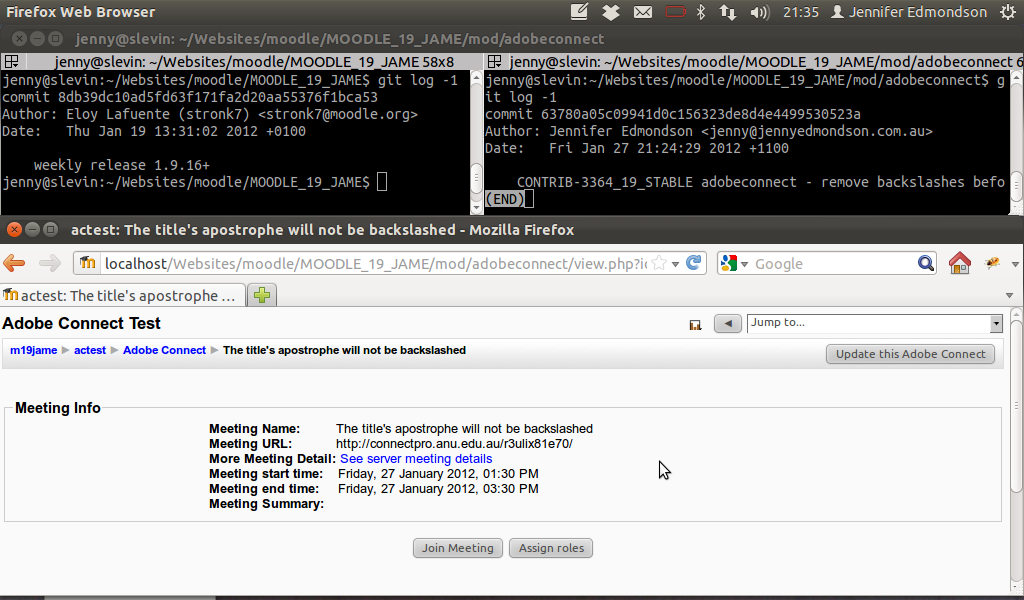1024x600 pixels.
Task: Click the search magnifier icon
Action: click(925, 263)
